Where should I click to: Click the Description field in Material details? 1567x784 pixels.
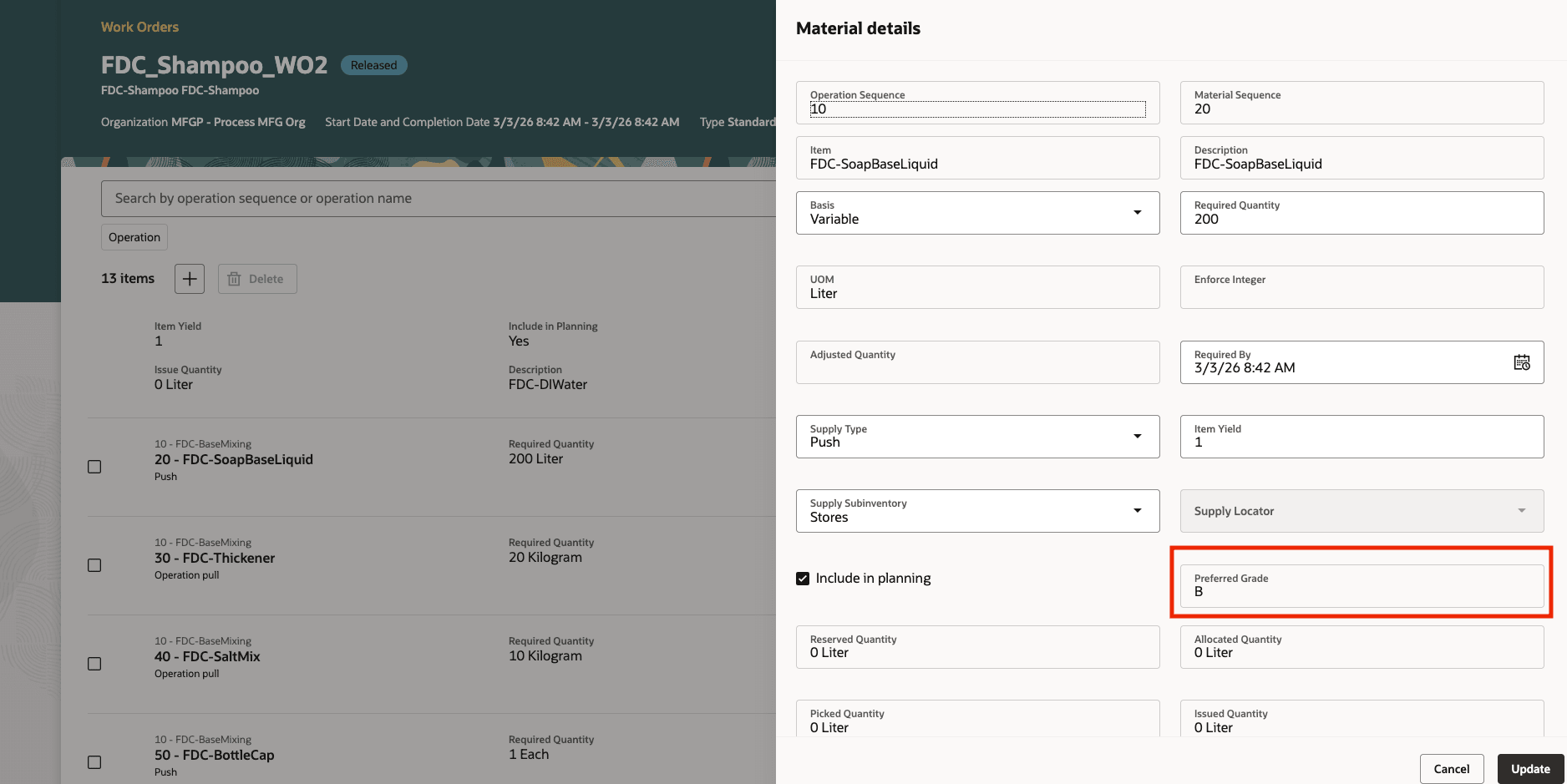tap(1362, 158)
